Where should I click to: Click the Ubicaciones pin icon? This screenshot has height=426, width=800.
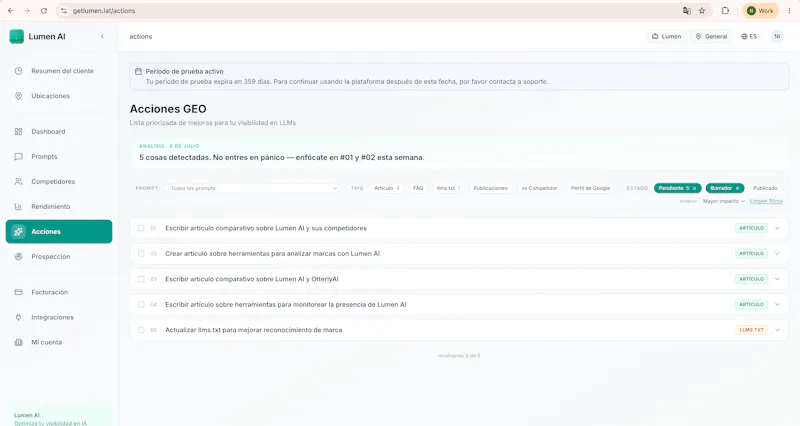[18, 96]
